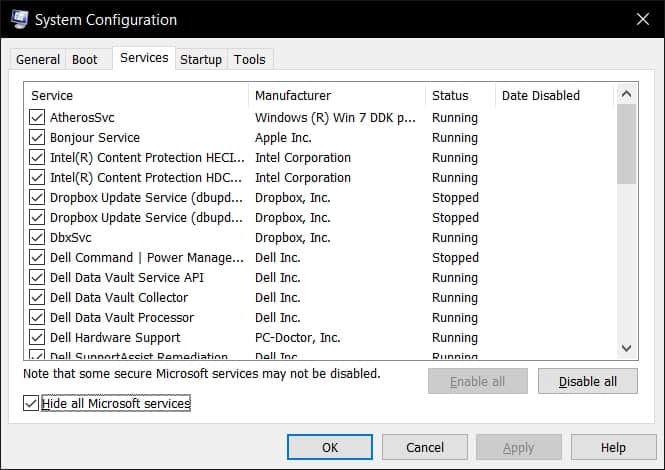Select the Services tab

click(144, 58)
